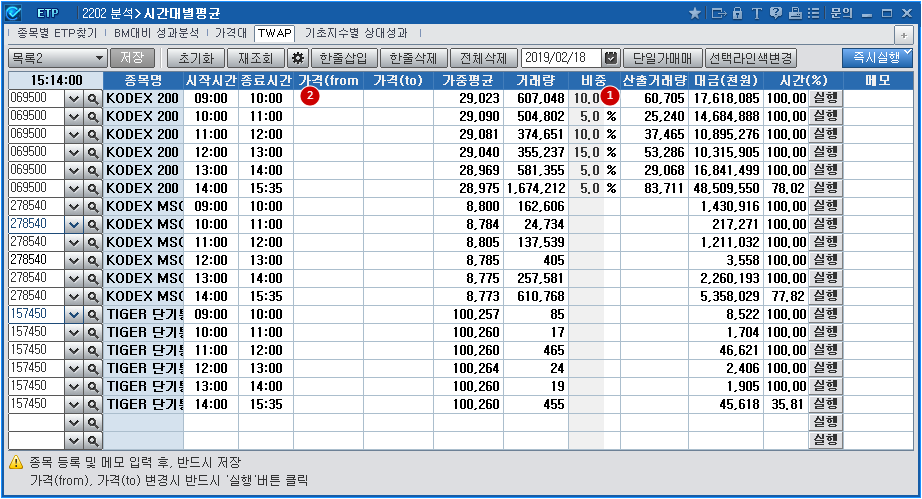Click the 초기화 reset button
The image size is (922, 499).
tap(195, 58)
